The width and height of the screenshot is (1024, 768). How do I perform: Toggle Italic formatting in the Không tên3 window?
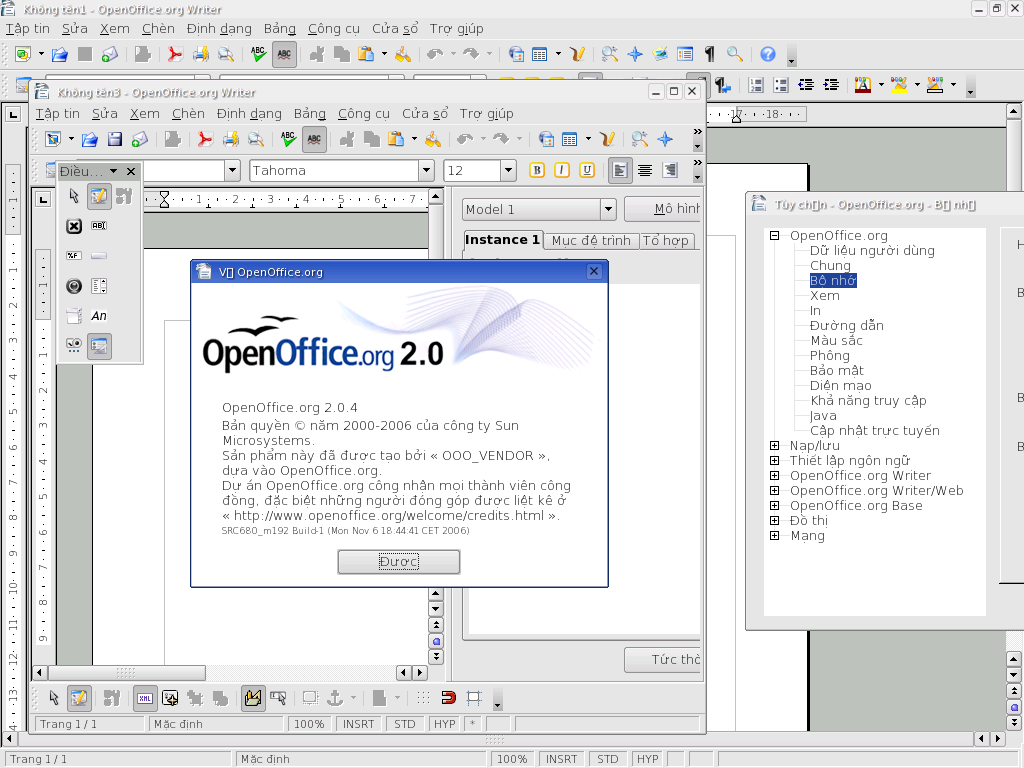pyautogui.click(x=562, y=170)
